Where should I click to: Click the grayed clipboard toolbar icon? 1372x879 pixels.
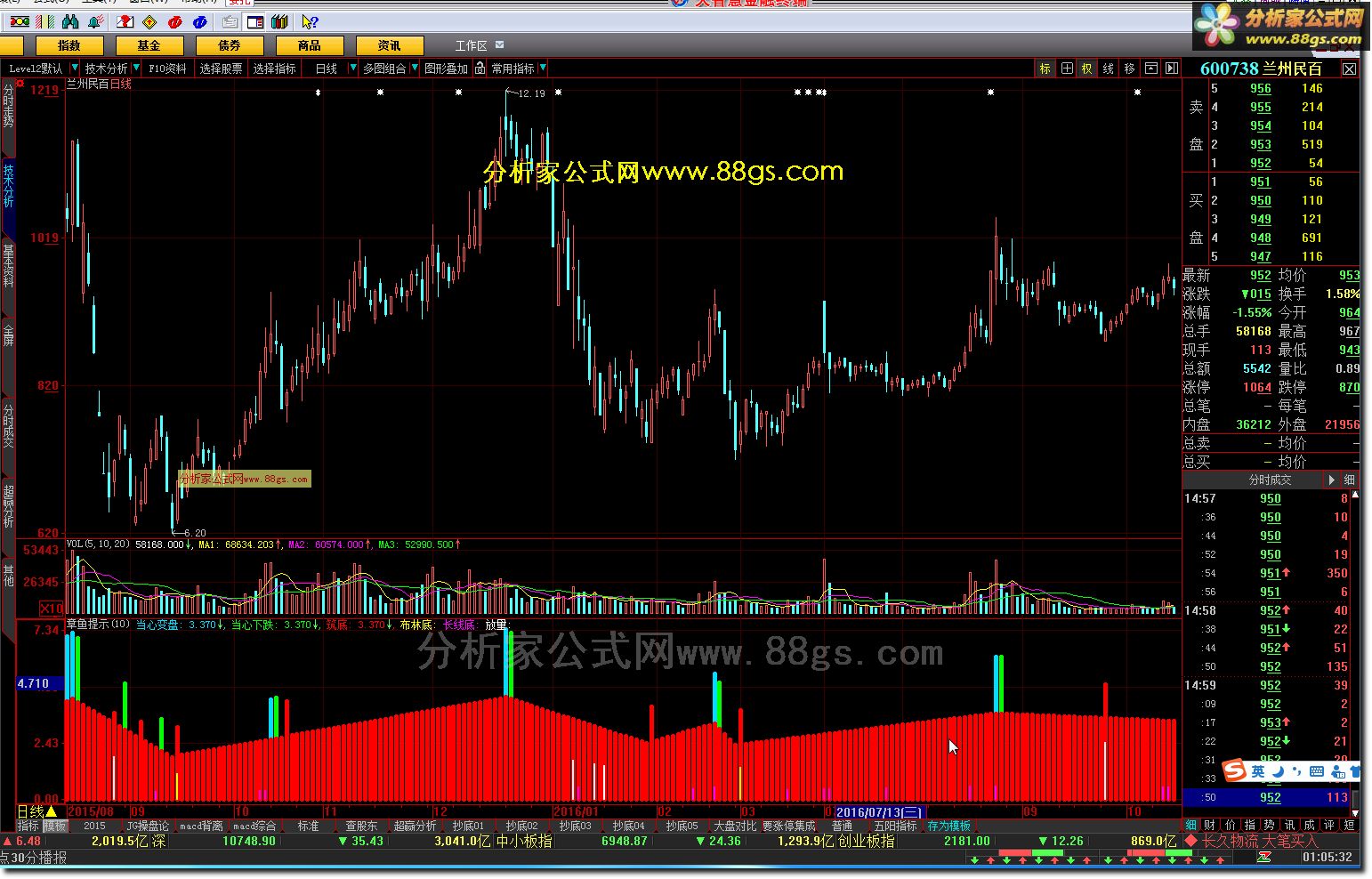[230, 21]
